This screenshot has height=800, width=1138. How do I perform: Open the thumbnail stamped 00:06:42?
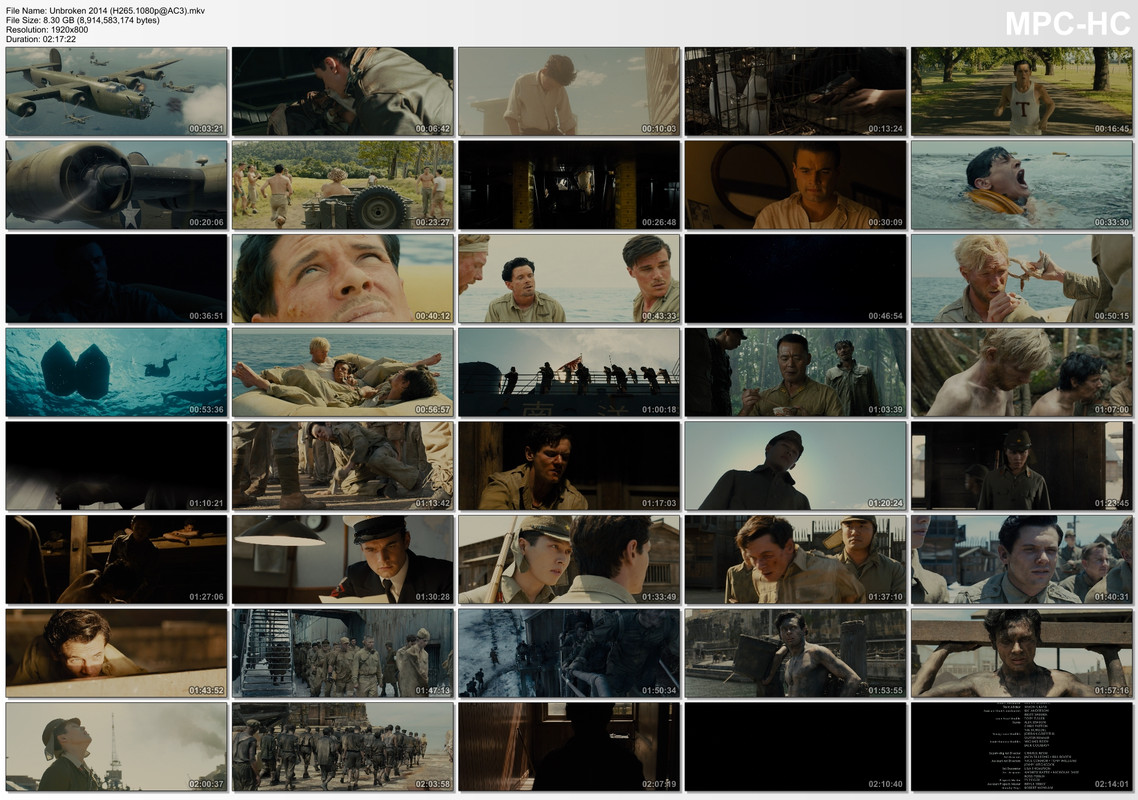(x=343, y=91)
